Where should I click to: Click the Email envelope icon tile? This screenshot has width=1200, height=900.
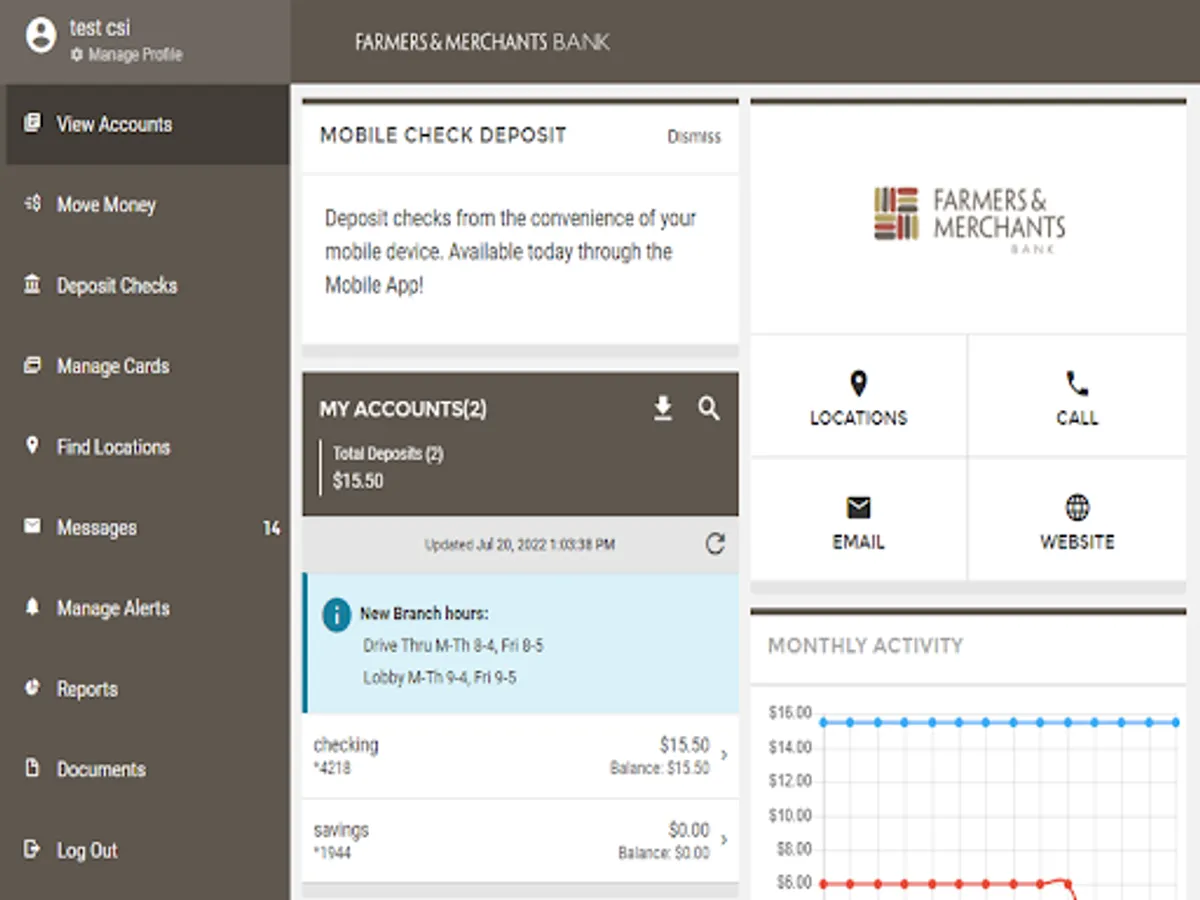[x=858, y=508]
